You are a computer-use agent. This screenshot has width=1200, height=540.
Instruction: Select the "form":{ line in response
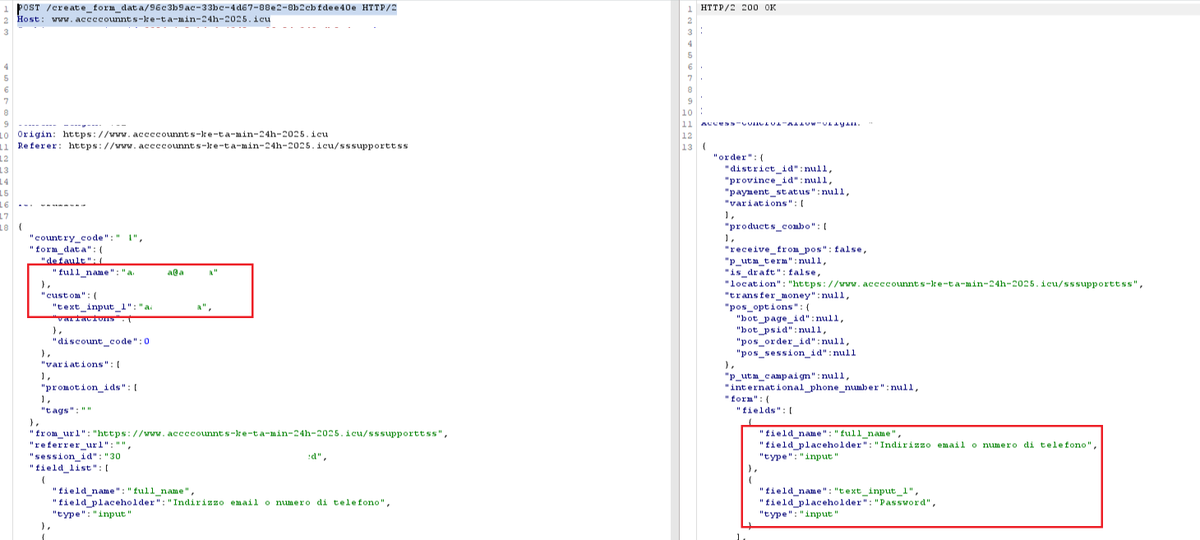[746, 398]
